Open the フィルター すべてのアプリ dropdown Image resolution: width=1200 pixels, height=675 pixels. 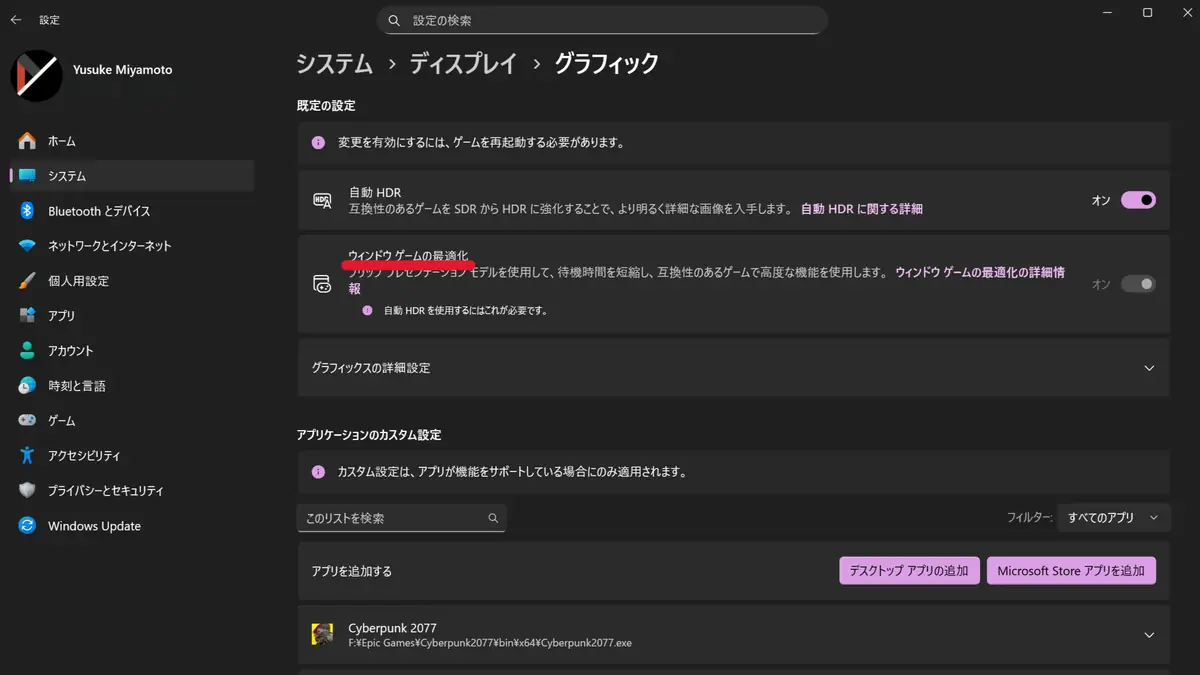(x=1112, y=518)
